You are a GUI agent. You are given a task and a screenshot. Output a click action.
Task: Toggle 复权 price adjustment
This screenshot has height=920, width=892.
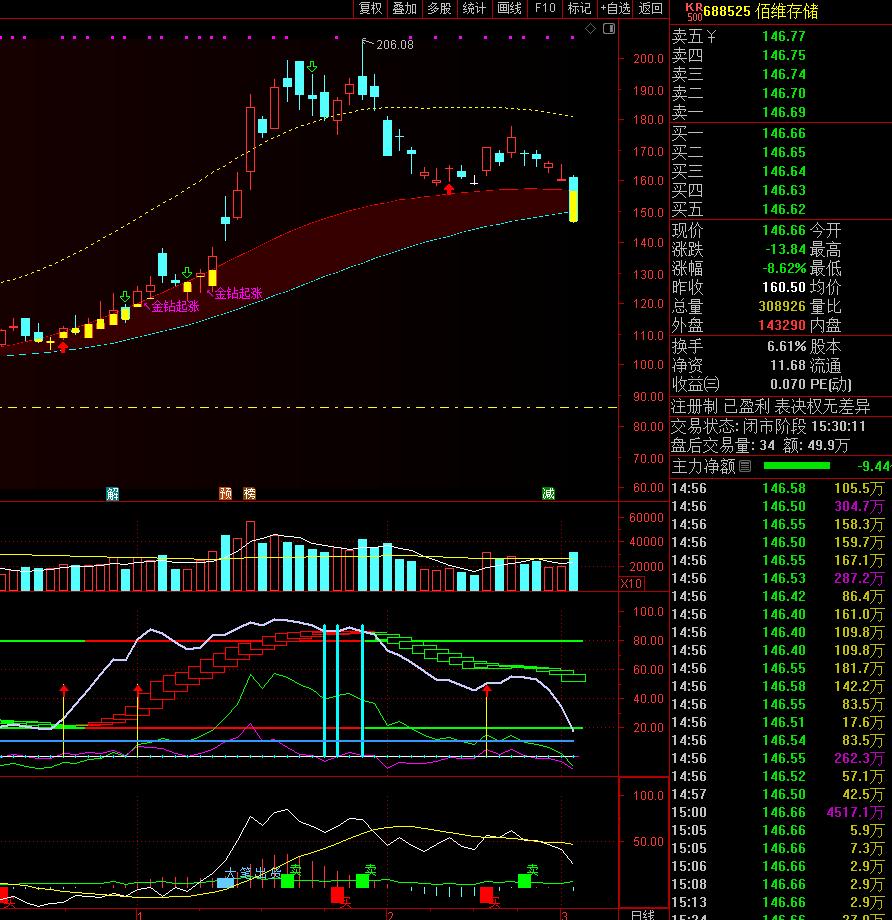[x=370, y=8]
